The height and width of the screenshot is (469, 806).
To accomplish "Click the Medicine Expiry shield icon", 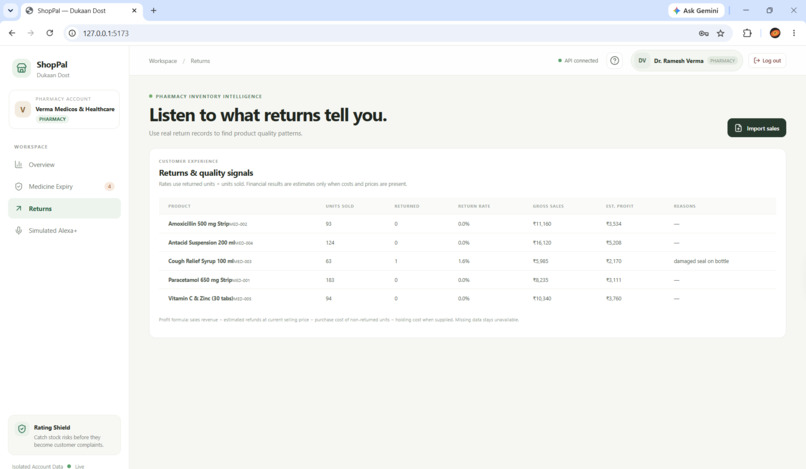I will tap(19, 187).
